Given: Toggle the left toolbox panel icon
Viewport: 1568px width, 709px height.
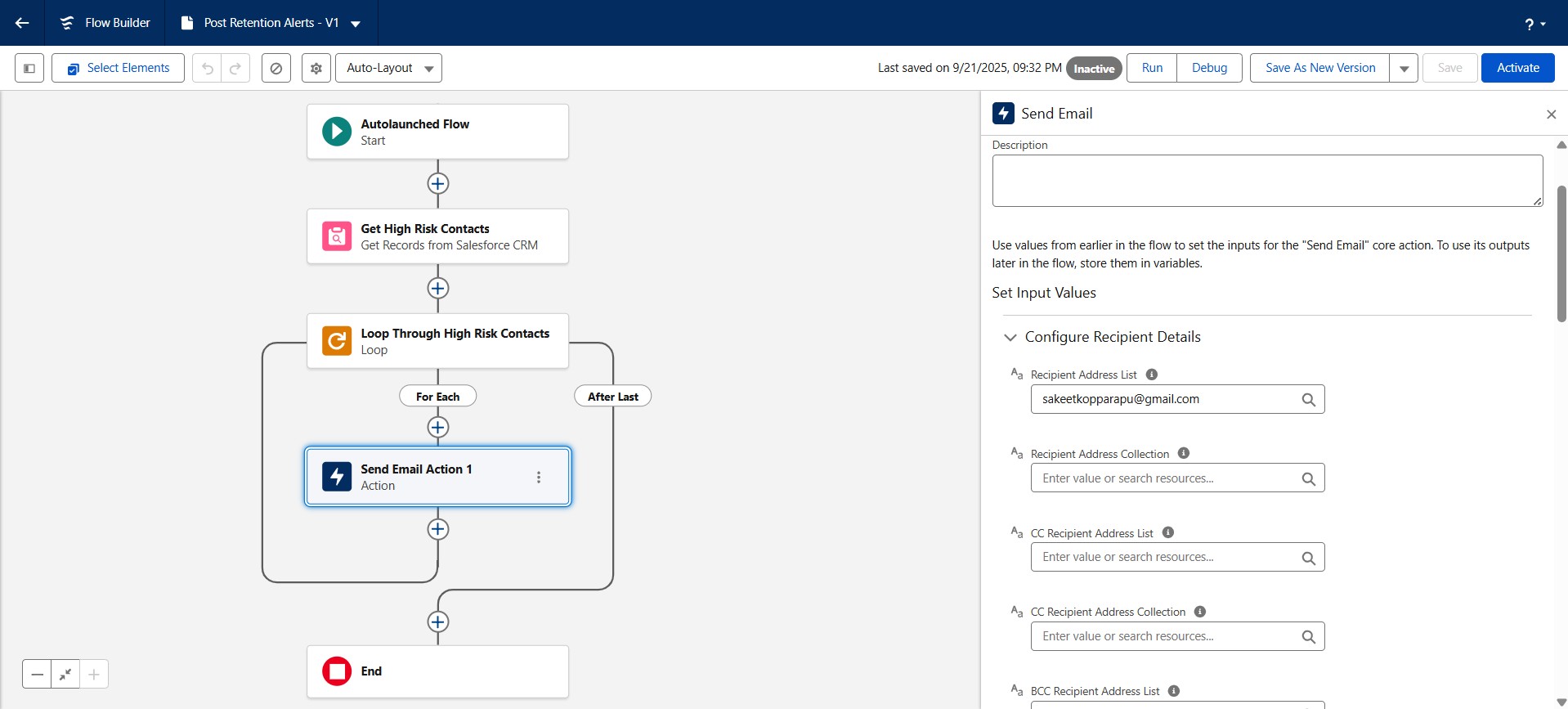Looking at the screenshot, I should pos(29,68).
